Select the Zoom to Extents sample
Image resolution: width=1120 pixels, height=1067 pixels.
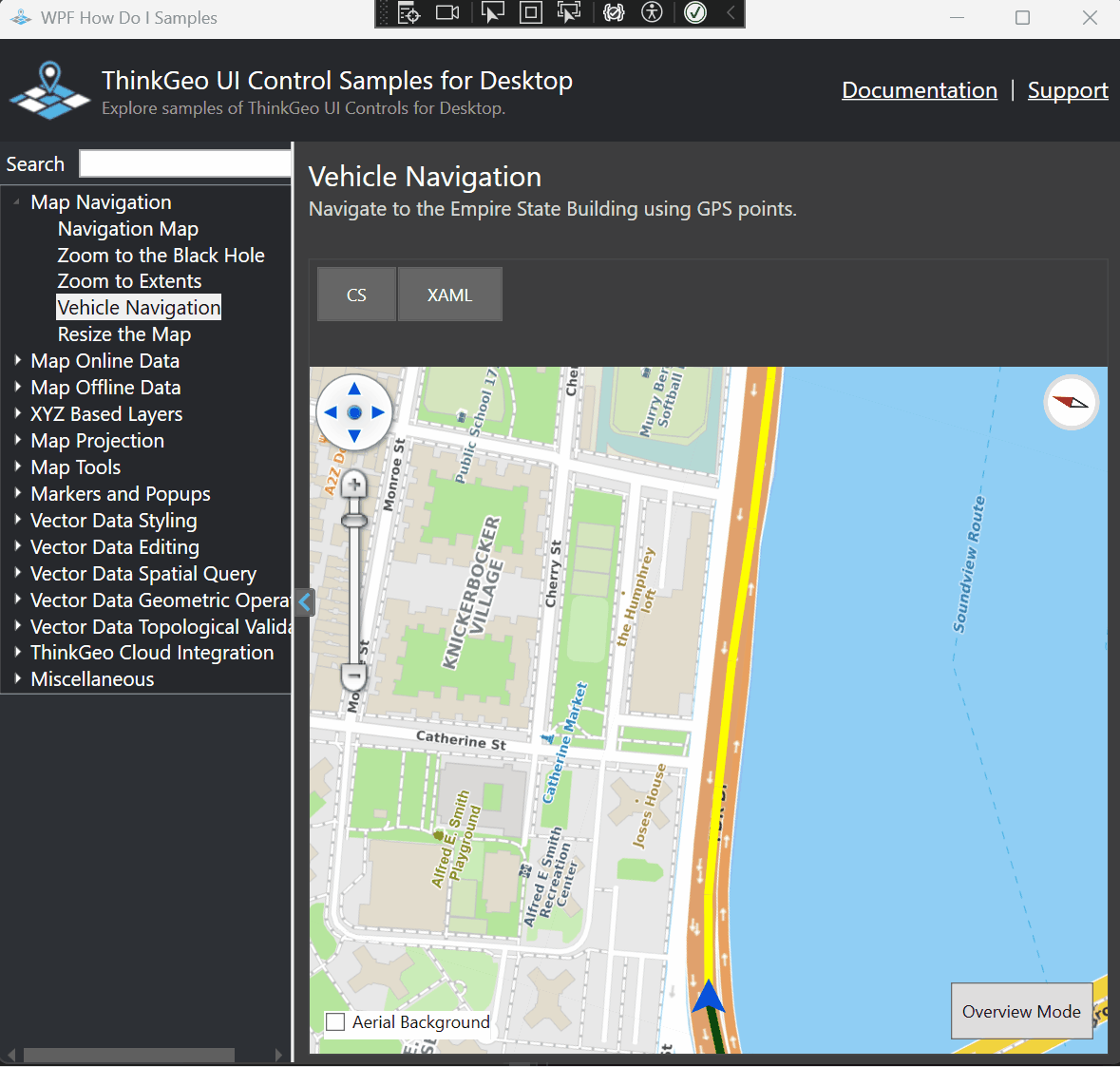tap(129, 281)
